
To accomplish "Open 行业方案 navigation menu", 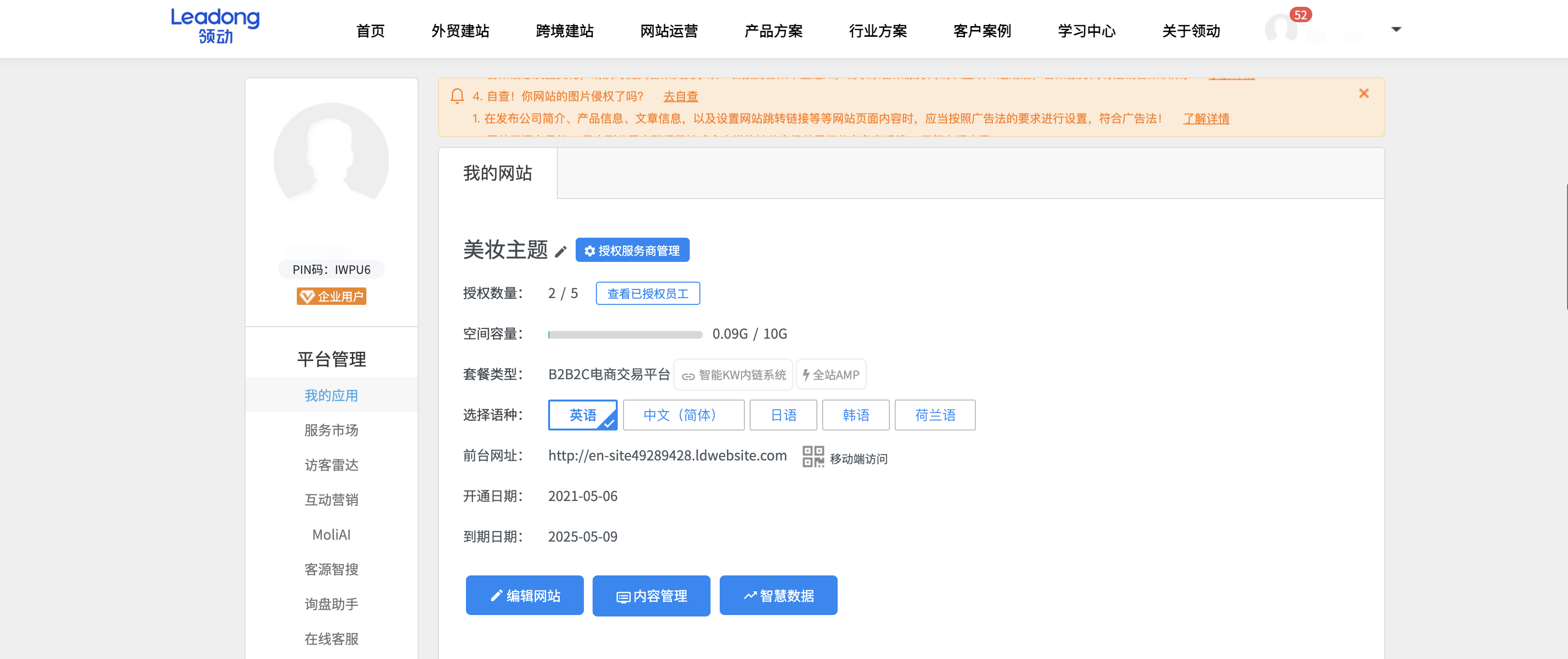I will click(x=878, y=31).
